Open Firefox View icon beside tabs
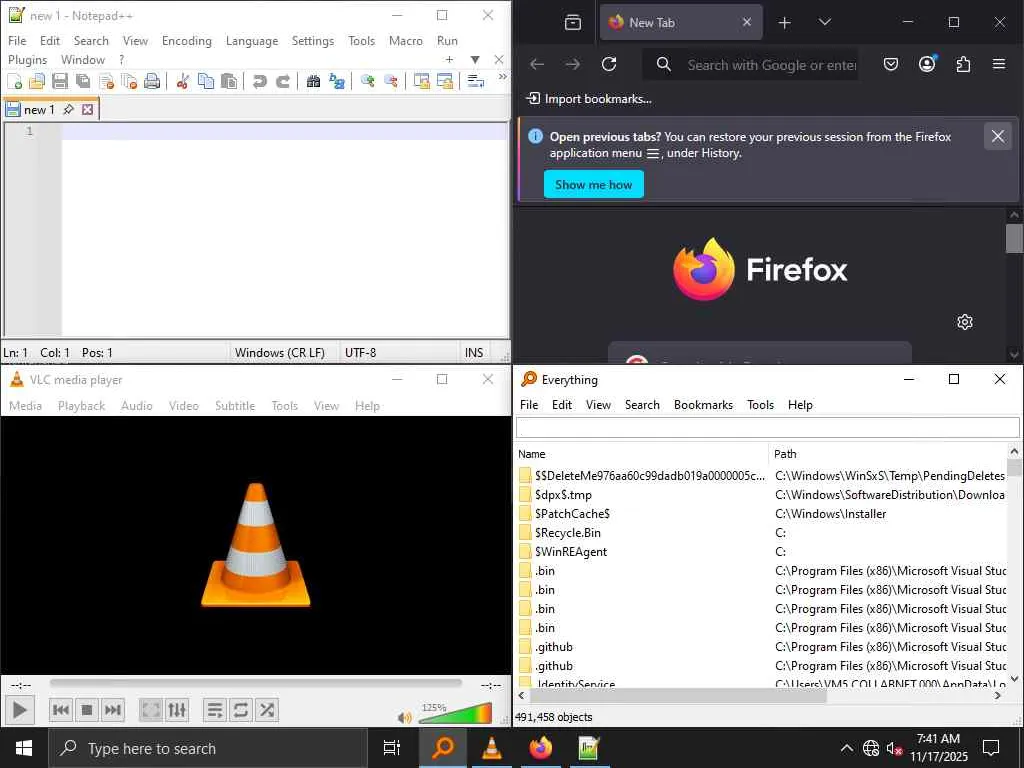 (573, 23)
